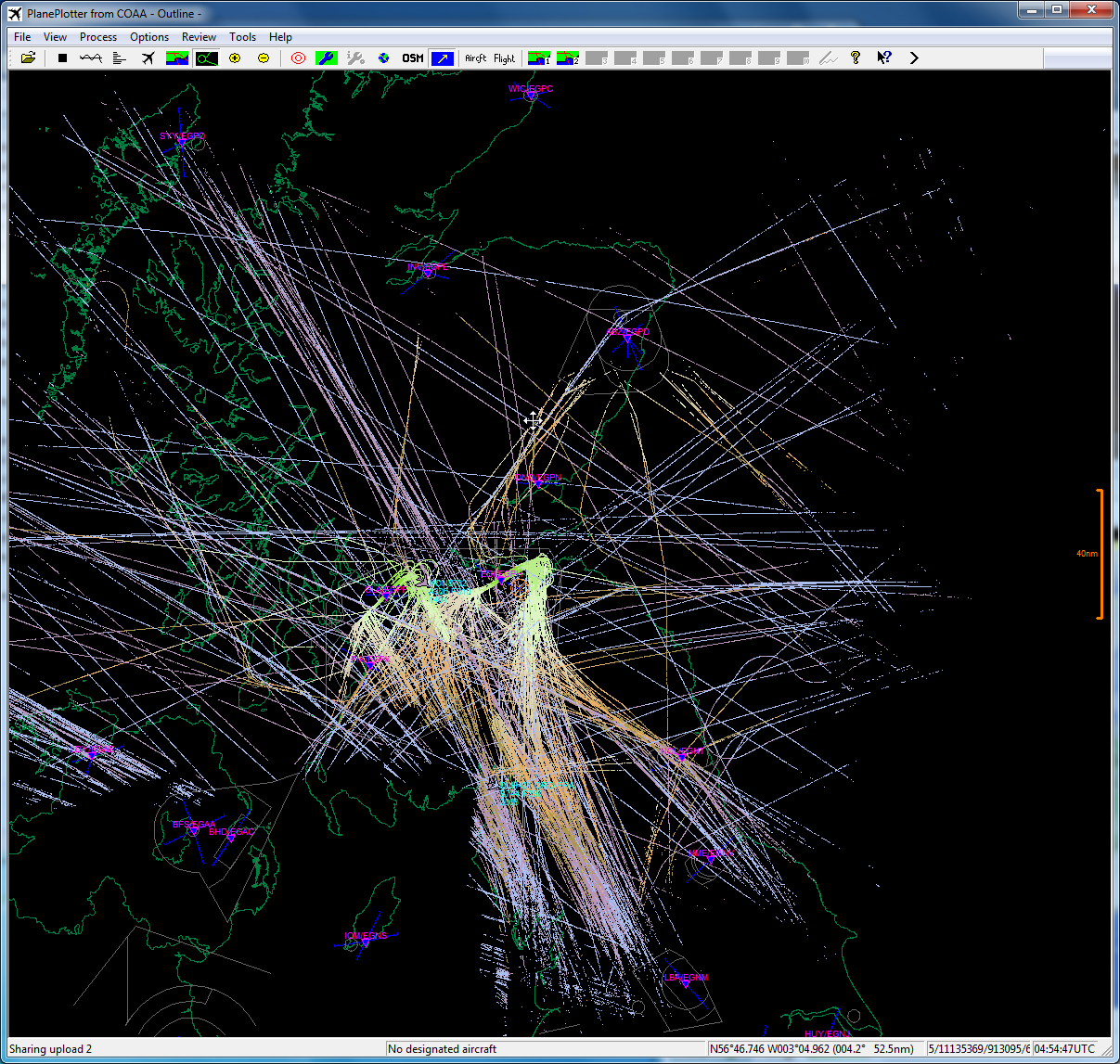Click the globe icon in the toolbar
The image size is (1120, 1064).
click(x=384, y=58)
